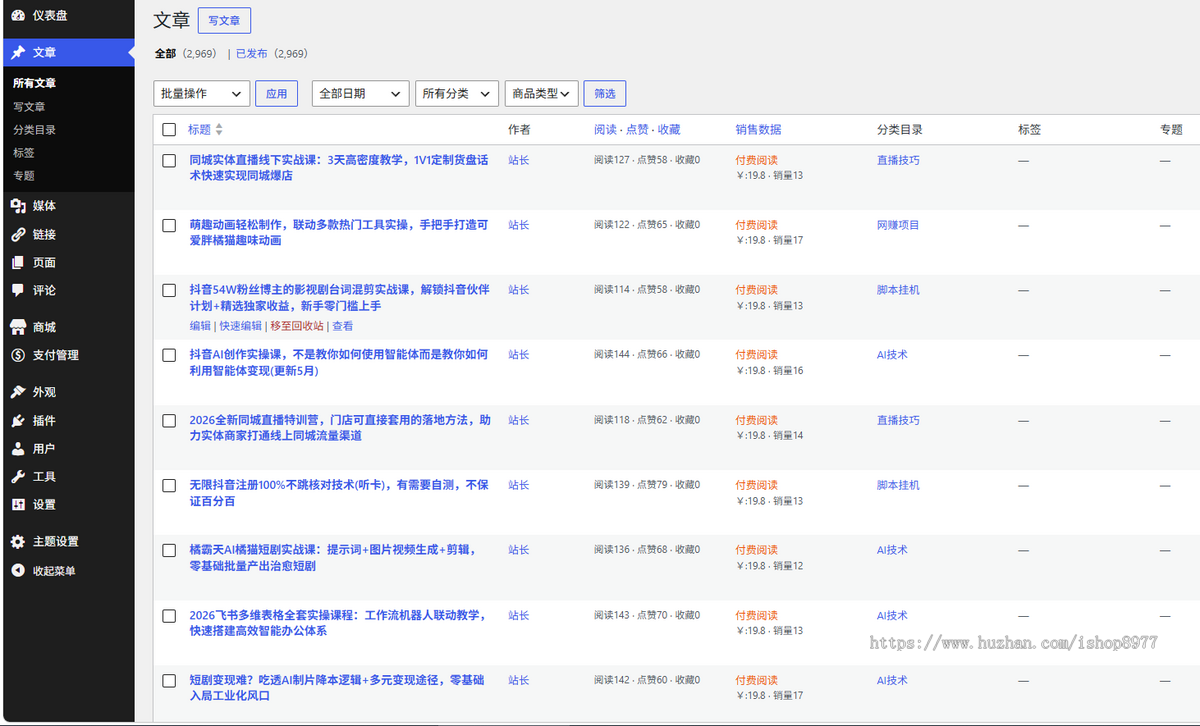Open the 仪表盘 dashboard icon

point(18,15)
